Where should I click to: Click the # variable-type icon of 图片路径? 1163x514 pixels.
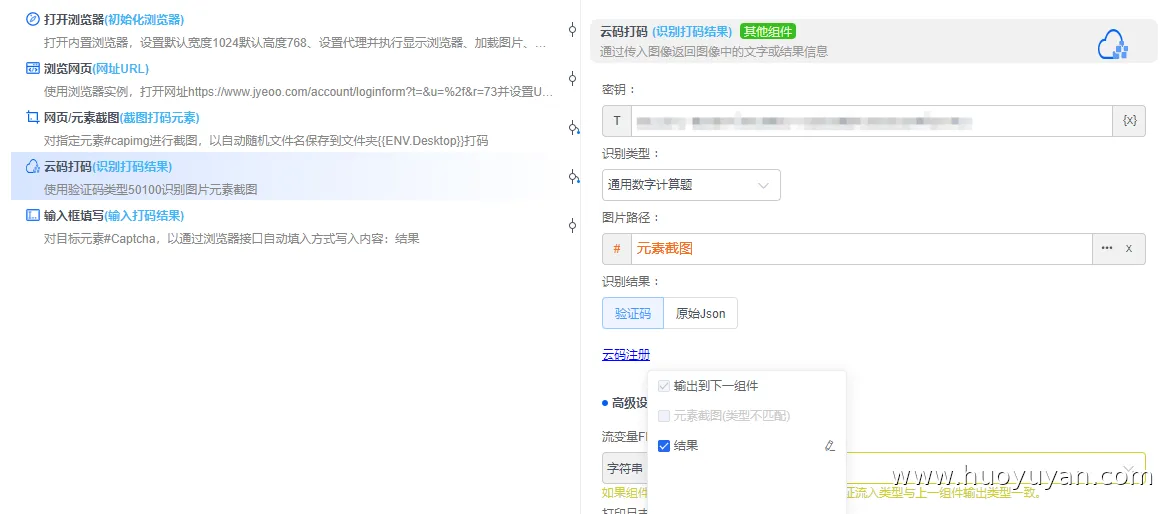(x=616, y=248)
